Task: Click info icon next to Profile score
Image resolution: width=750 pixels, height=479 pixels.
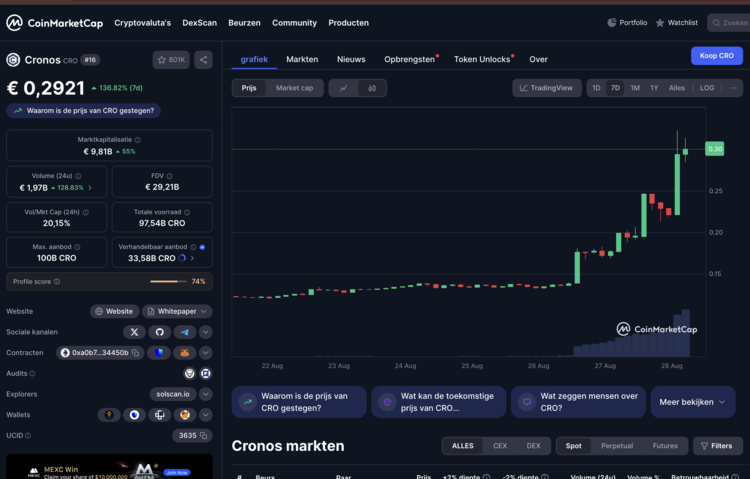Action: [x=57, y=281]
